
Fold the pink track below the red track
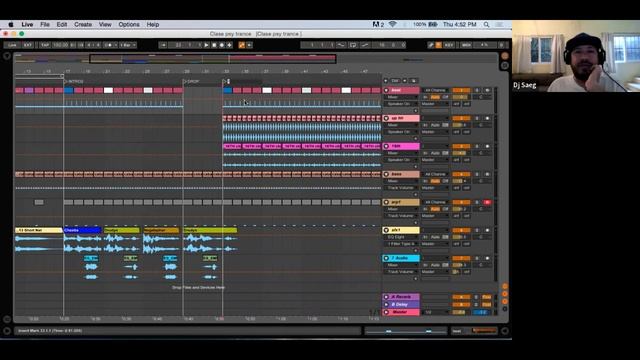coord(386,118)
